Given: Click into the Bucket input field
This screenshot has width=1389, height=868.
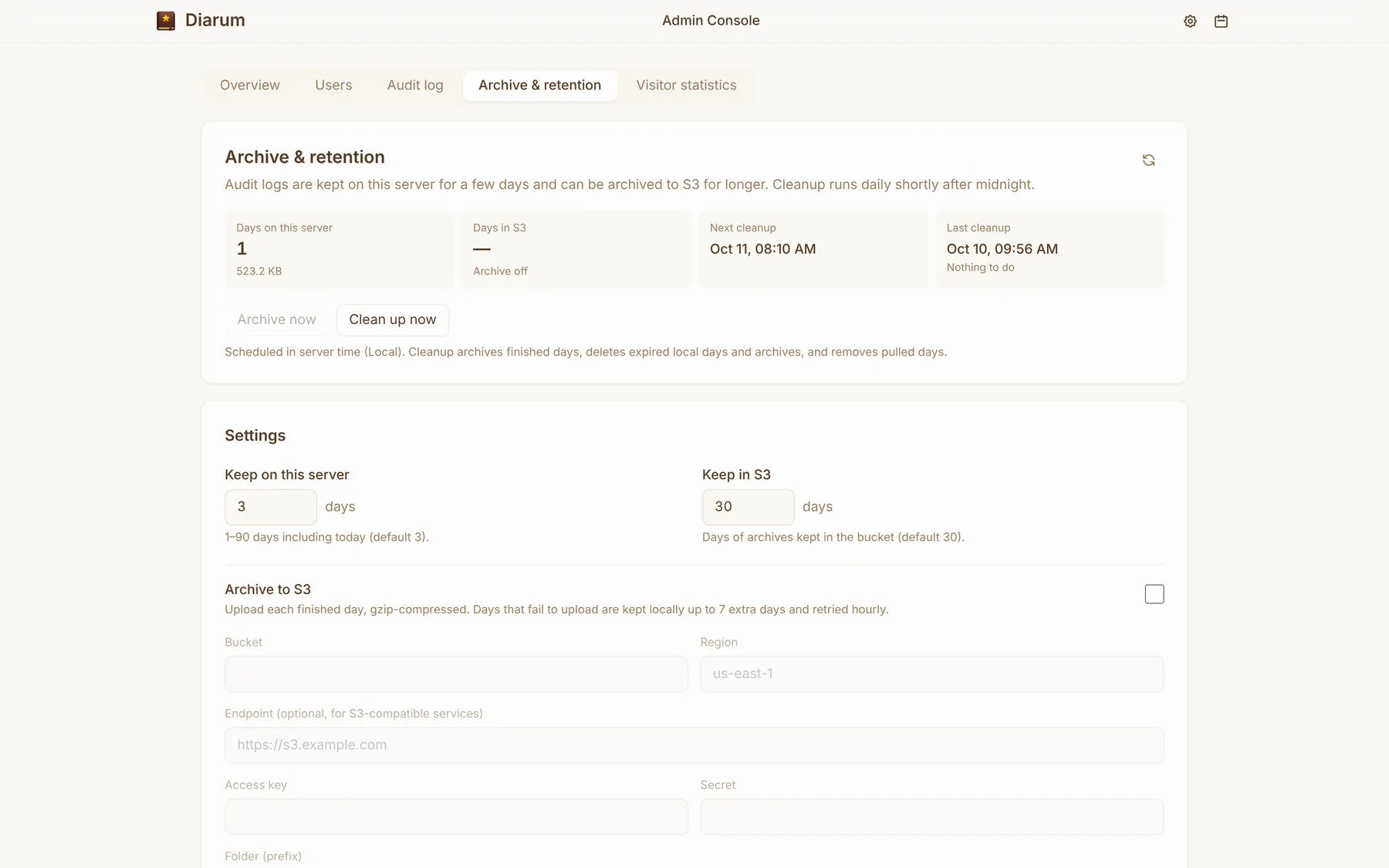Looking at the screenshot, I should (456, 674).
